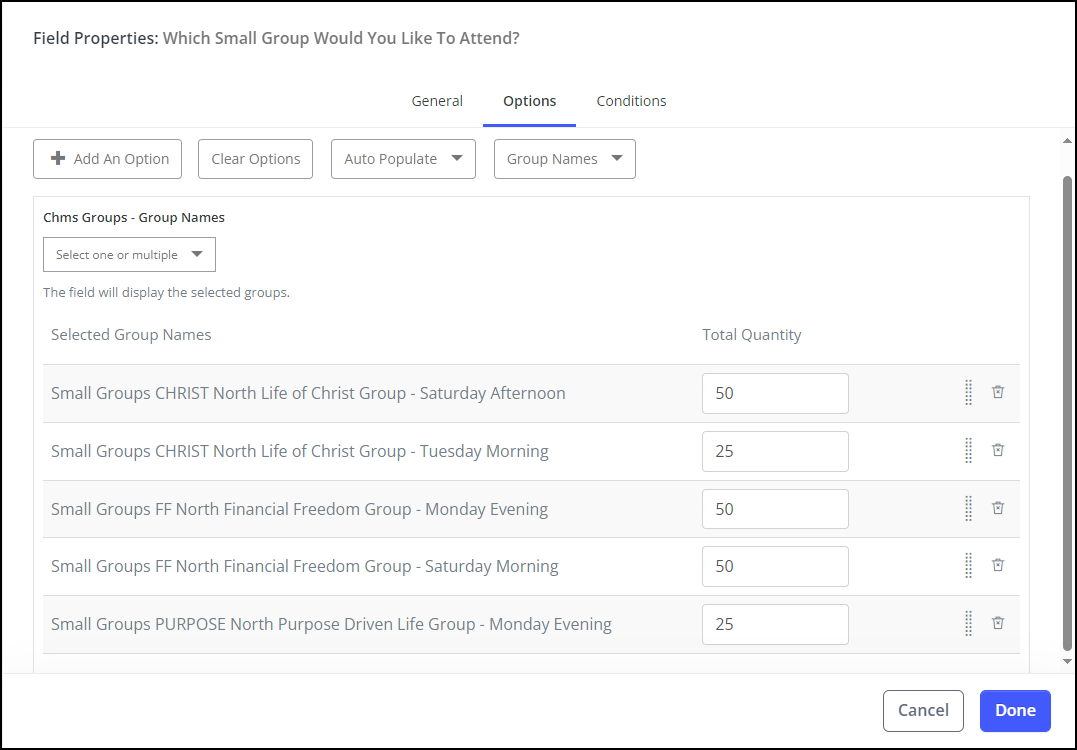The width and height of the screenshot is (1077, 750).
Task: Click the vertical scrollbar on the right
Action: [x=1065, y=400]
